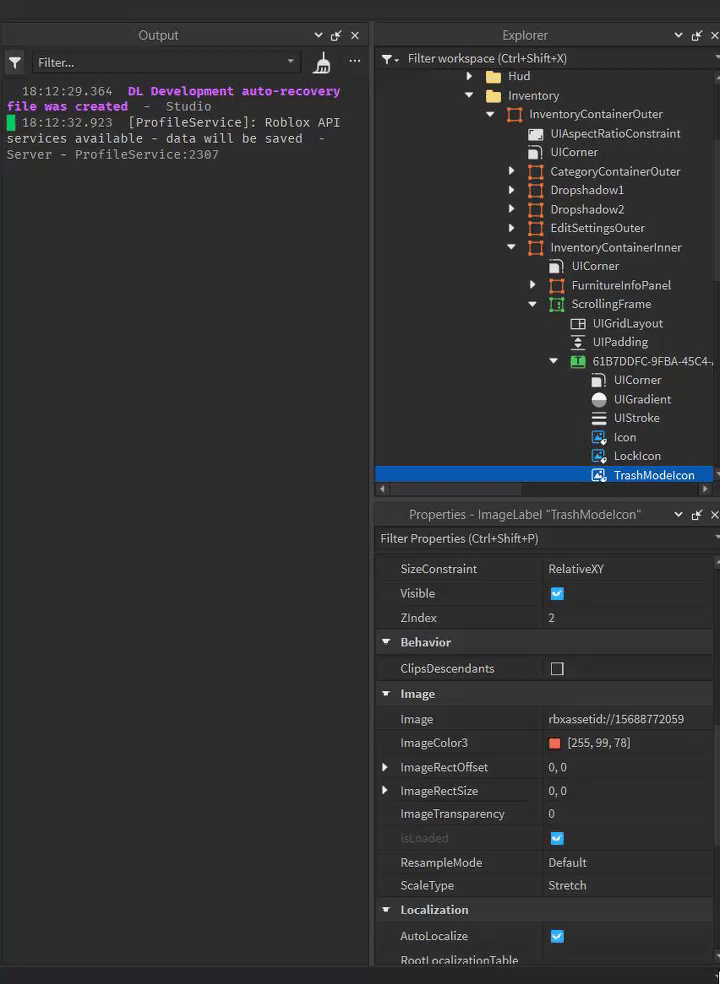The width and height of the screenshot is (720, 984).
Task: Click the UIStroke icon
Action: (x=599, y=419)
